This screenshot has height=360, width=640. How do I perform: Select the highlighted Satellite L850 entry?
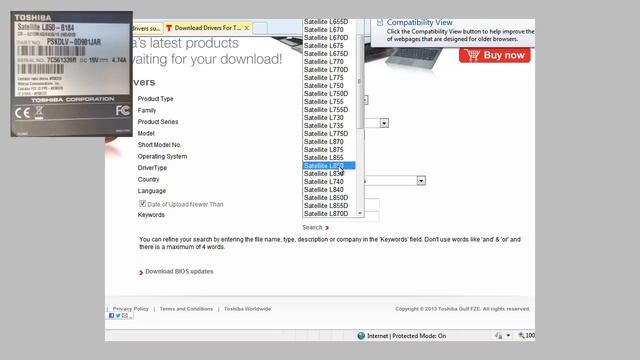329,166
